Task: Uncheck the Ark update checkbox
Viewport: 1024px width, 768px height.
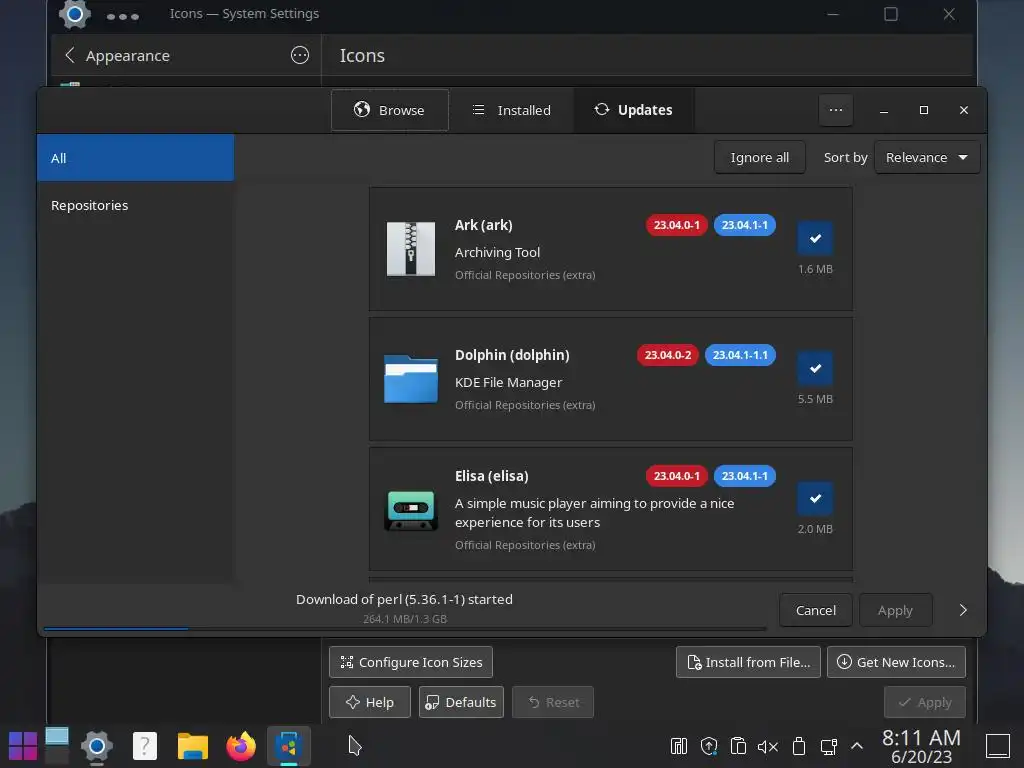Action: click(815, 238)
